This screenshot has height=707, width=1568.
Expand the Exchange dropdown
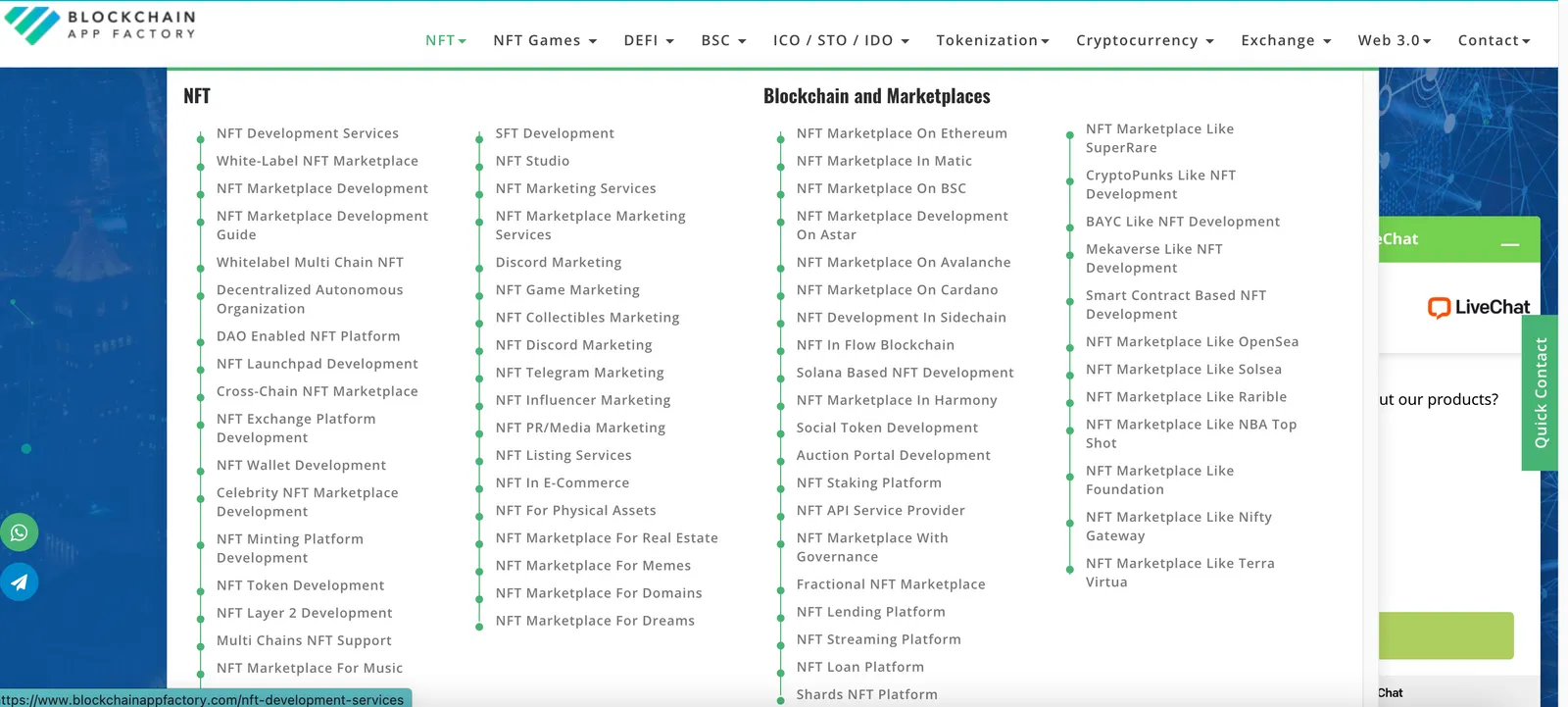[x=1286, y=40]
